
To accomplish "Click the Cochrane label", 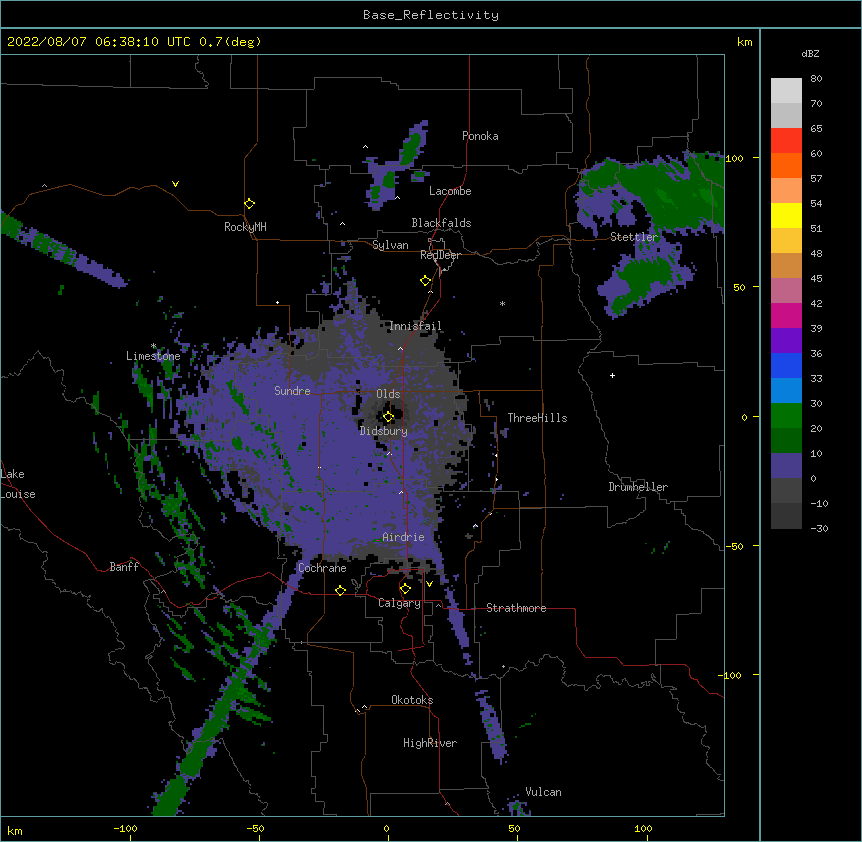I will (x=322, y=568).
